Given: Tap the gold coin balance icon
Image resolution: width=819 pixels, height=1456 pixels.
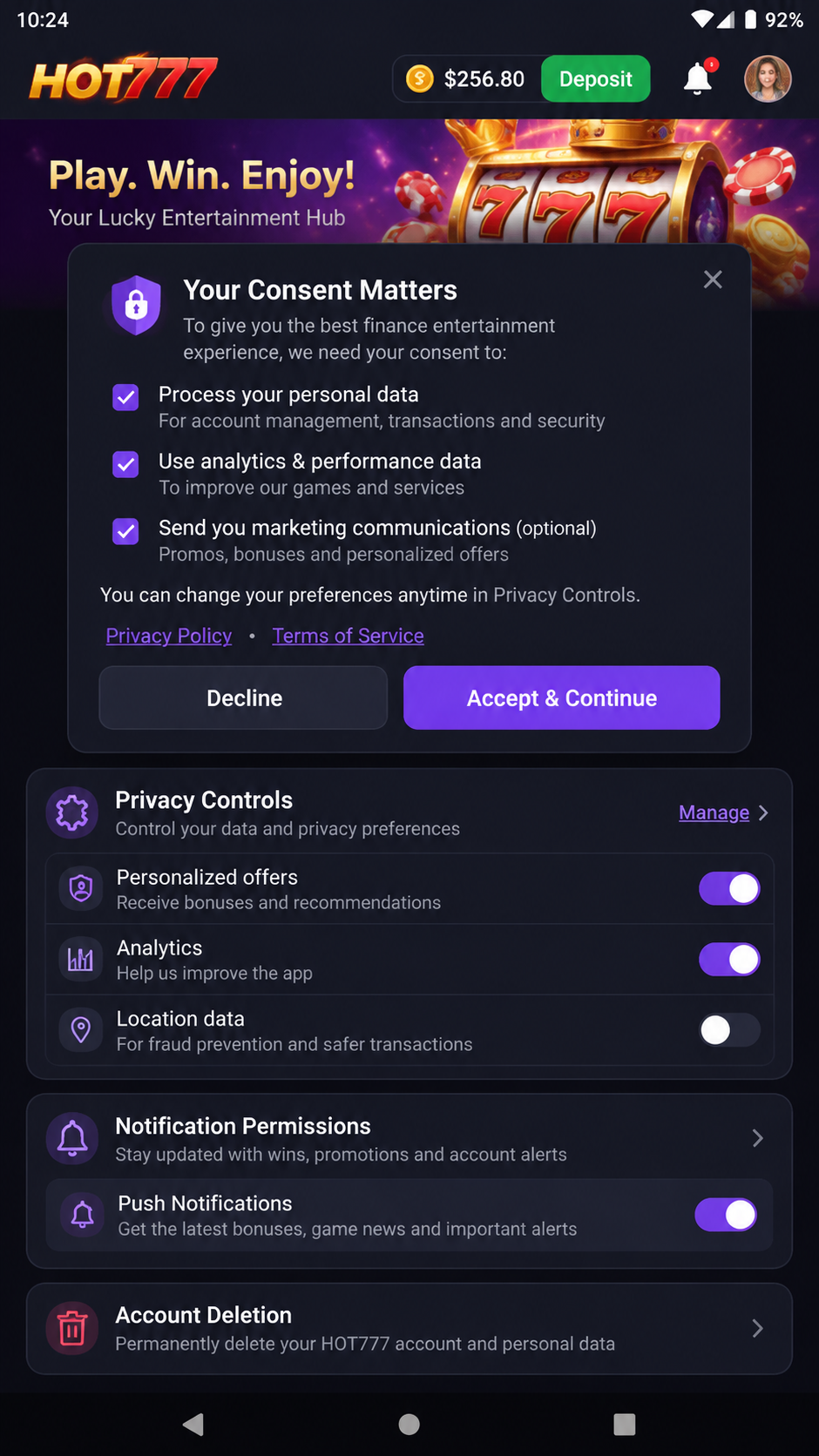Looking at the screenshot, I should click(420, 79).
